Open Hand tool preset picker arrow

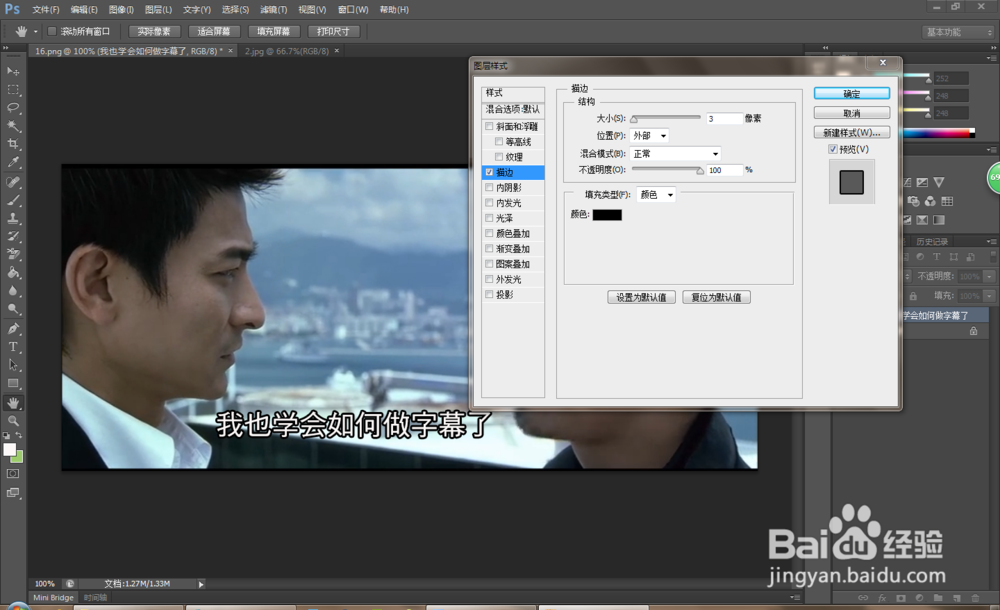[x=36, y=31]
